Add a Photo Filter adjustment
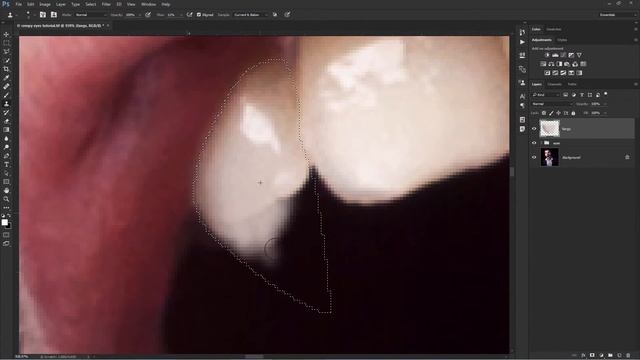 click(567, 64)
